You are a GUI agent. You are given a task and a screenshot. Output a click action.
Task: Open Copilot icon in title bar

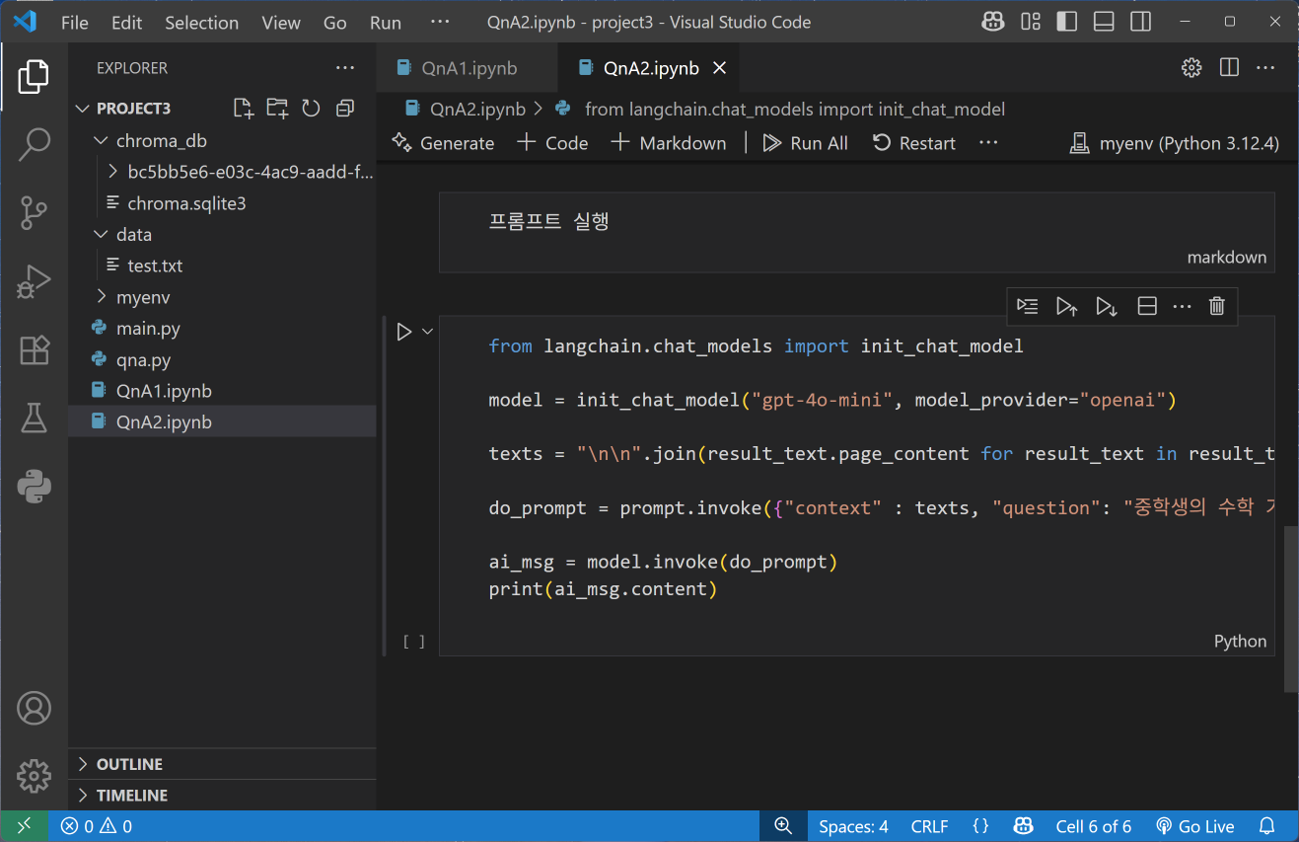click(993, 22)
